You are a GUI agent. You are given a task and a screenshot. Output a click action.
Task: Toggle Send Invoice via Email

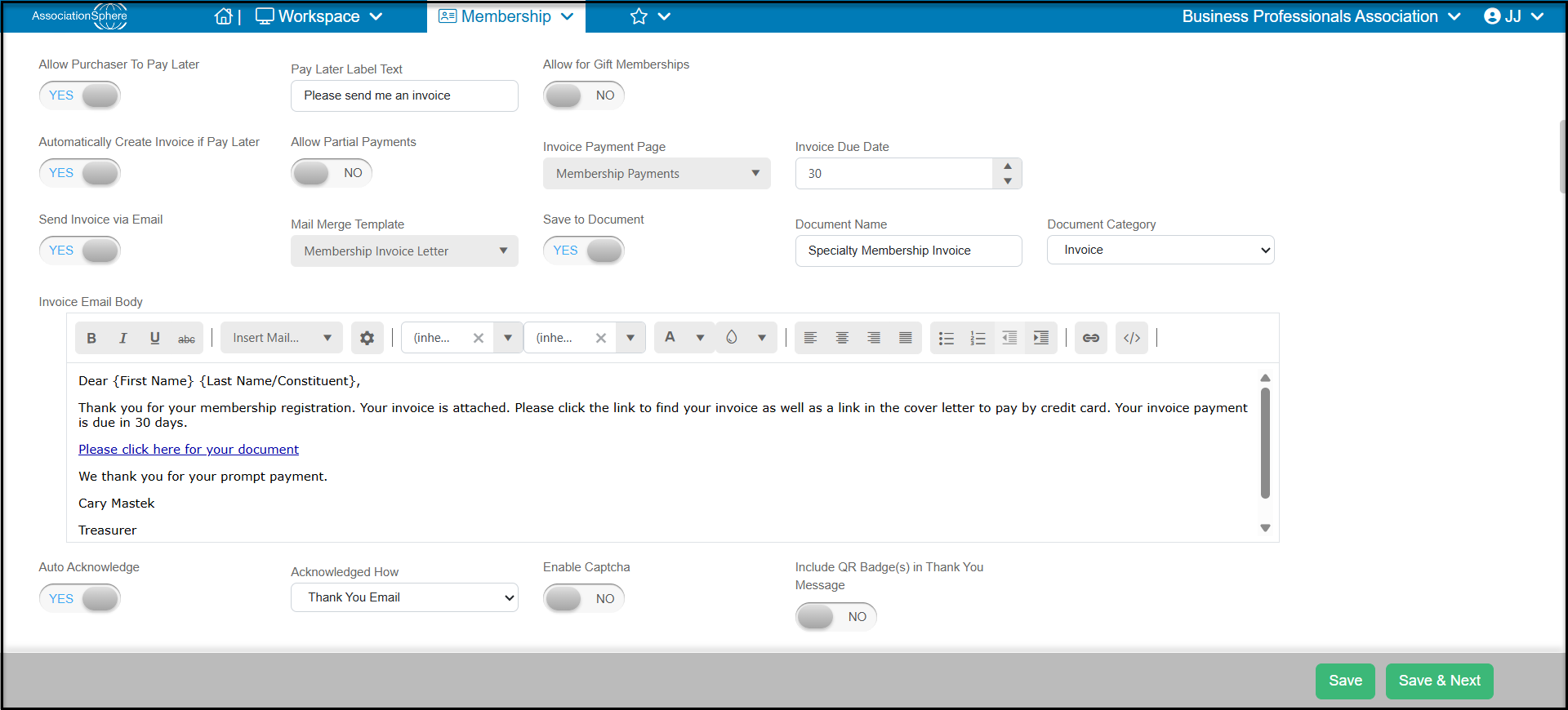point(79,251)
